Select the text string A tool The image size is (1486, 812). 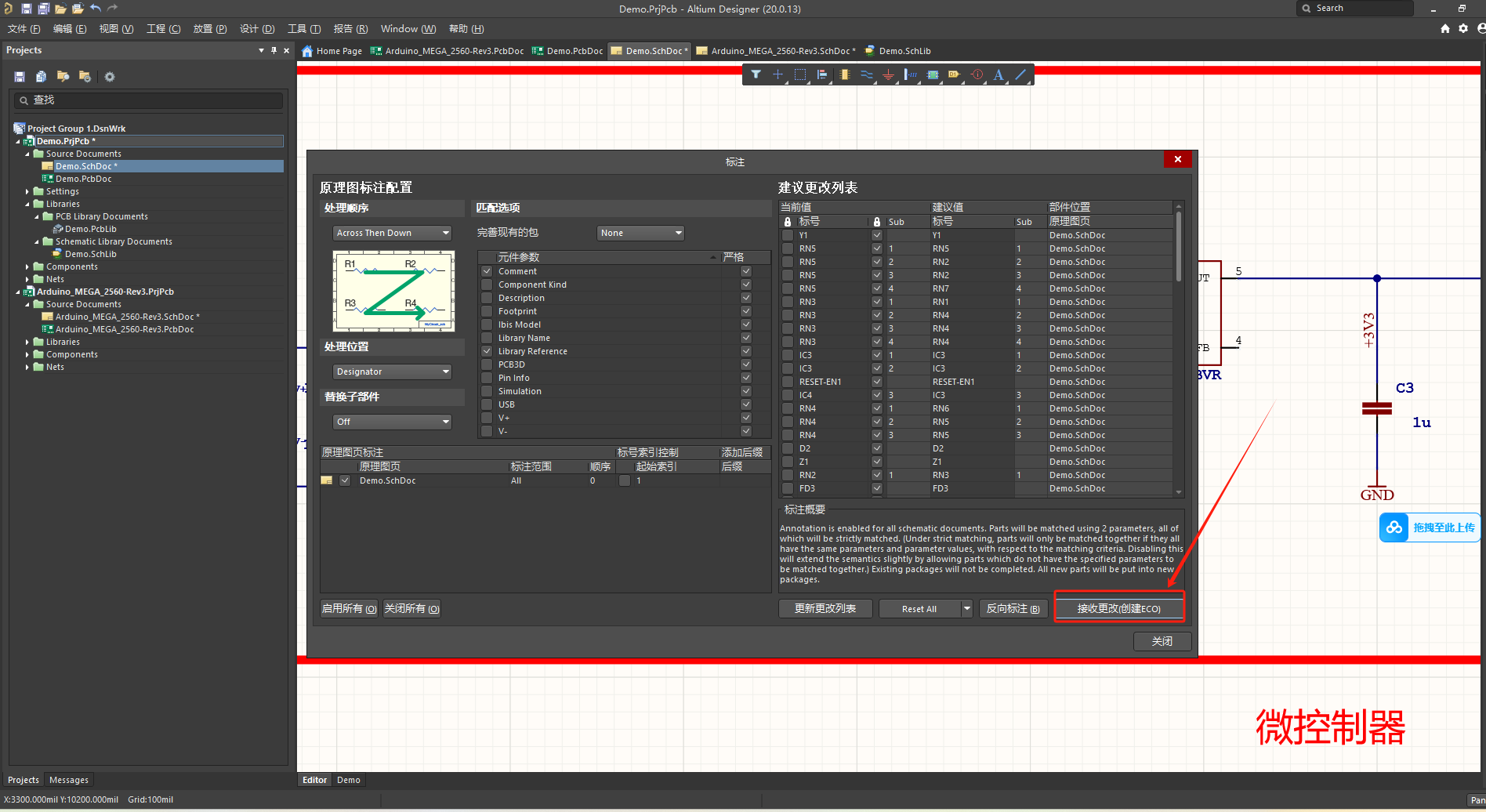click(999, 75)
